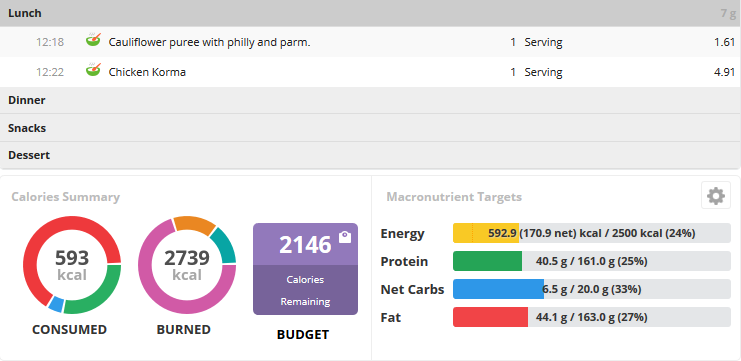Select the Chicken Korma diary entry
This screenshot has height=361, width=741.
pos(370,72)
